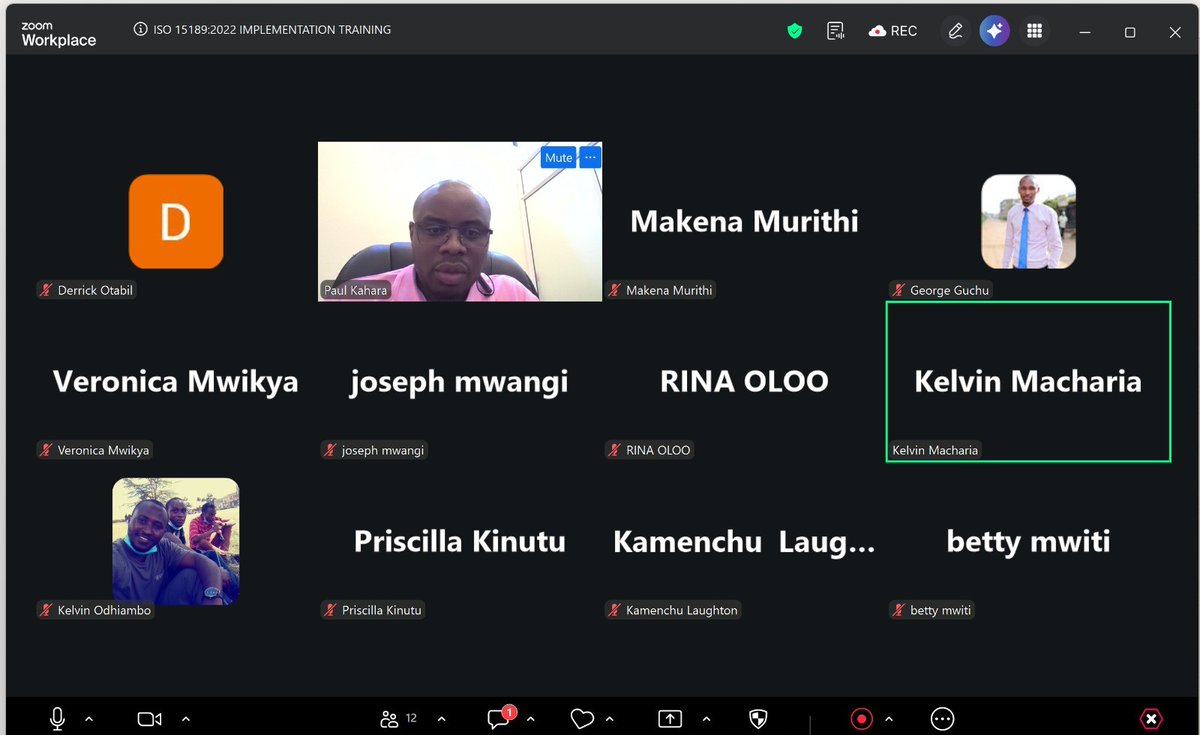Open the green encryption shield icon
Image resolution: width=1200 pixels, height=735 pixels.
tap(795, 31)
